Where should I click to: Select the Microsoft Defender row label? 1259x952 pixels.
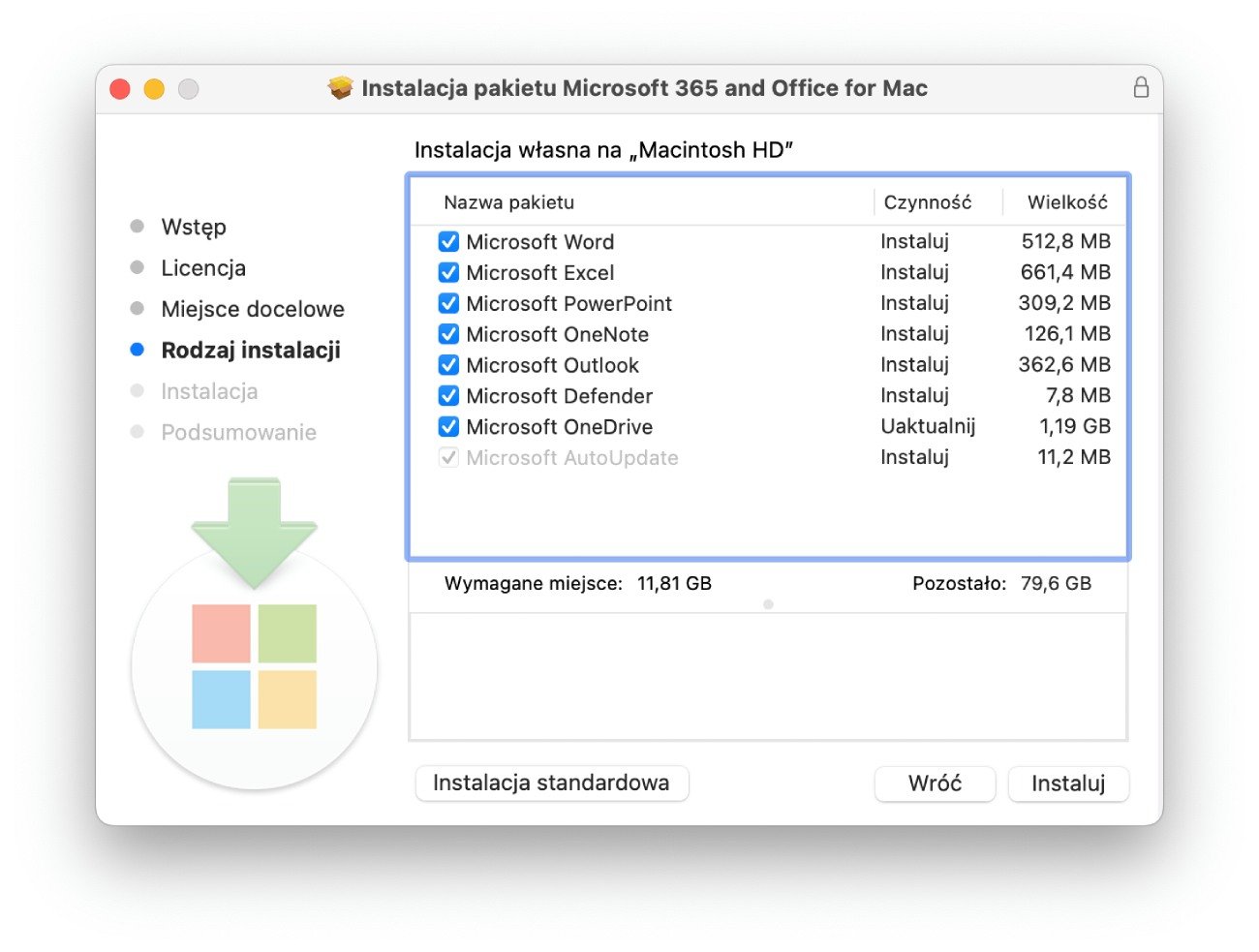[559, 396]
